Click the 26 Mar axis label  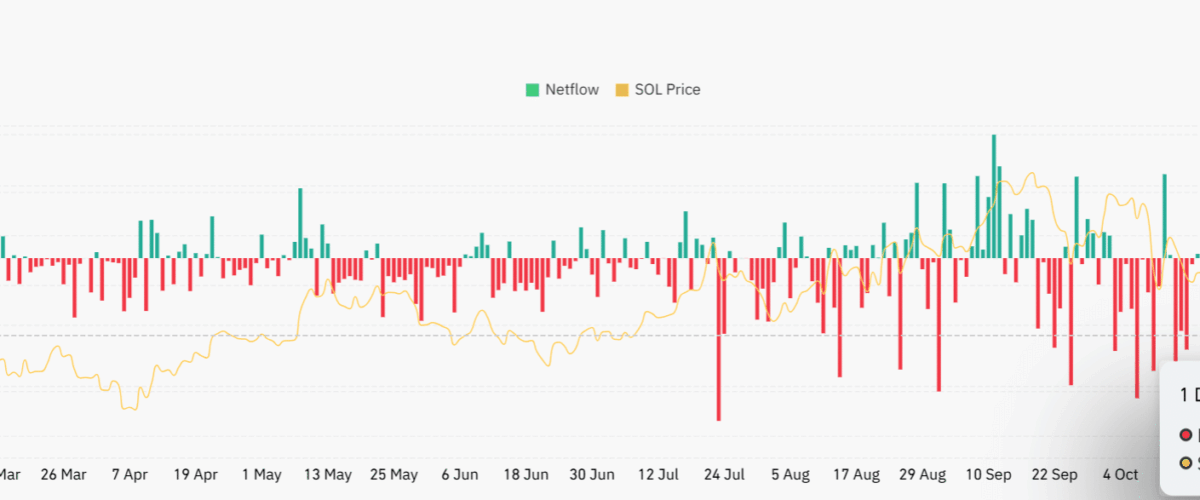click(x=63, y=474)
